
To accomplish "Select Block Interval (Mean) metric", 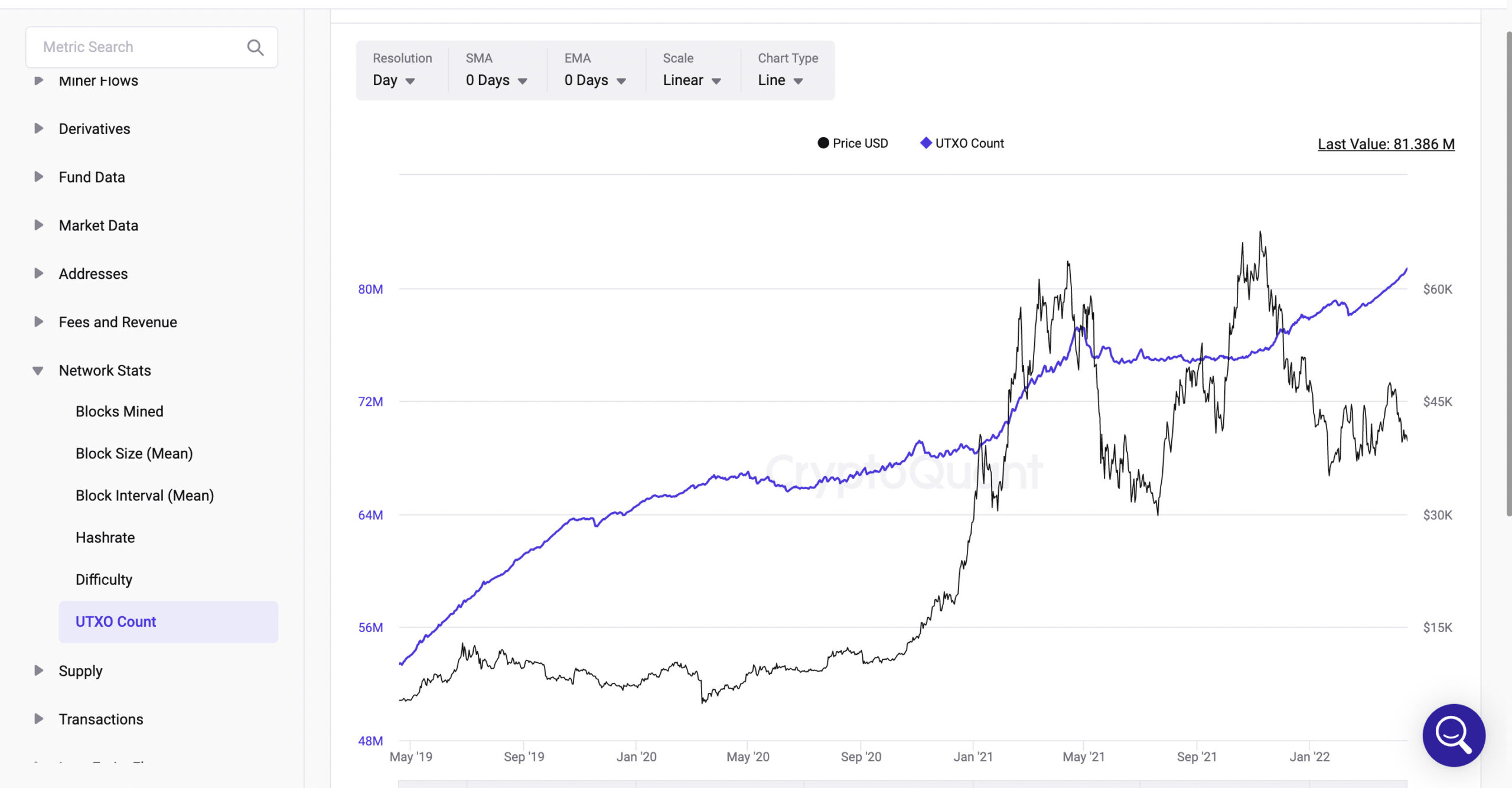I will tap(145, 496).
